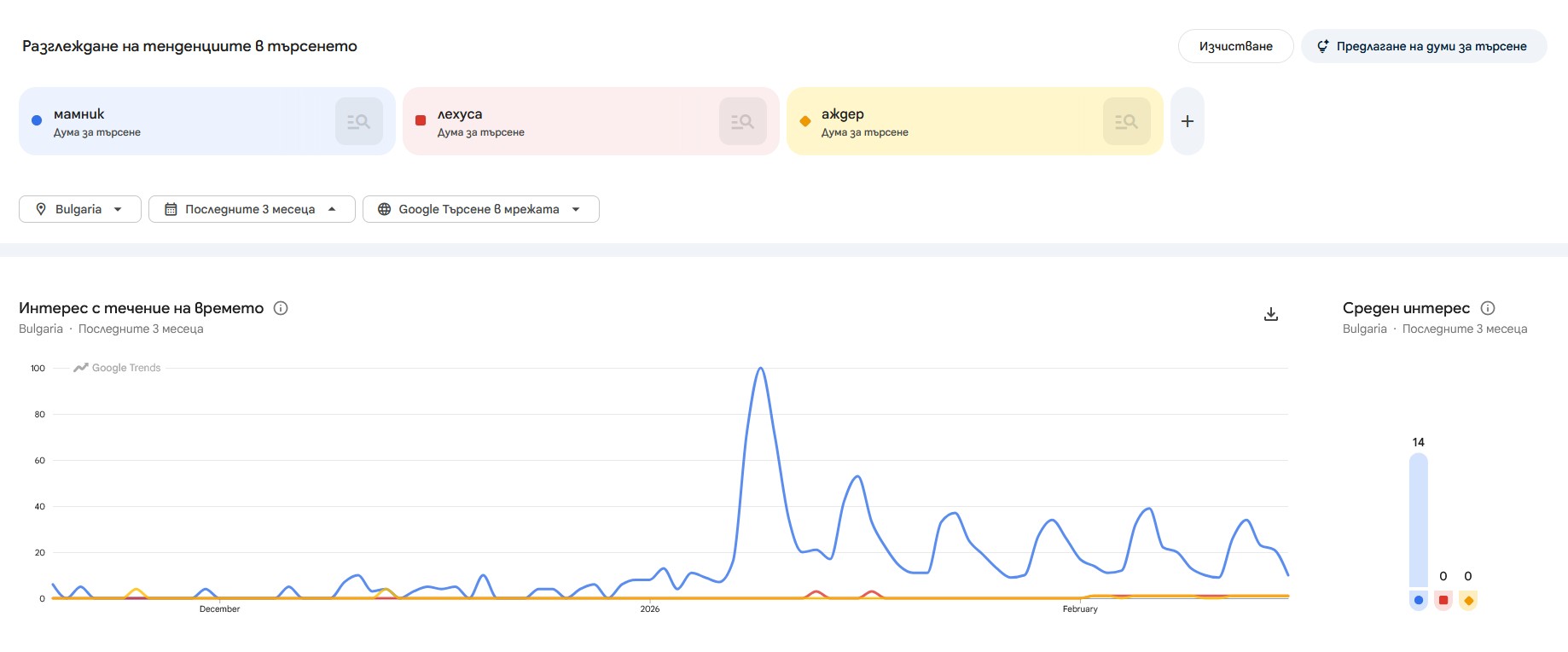Click the Google Trends logo on the chart
Screen dimensions: 1568x652
click(117, 367)
